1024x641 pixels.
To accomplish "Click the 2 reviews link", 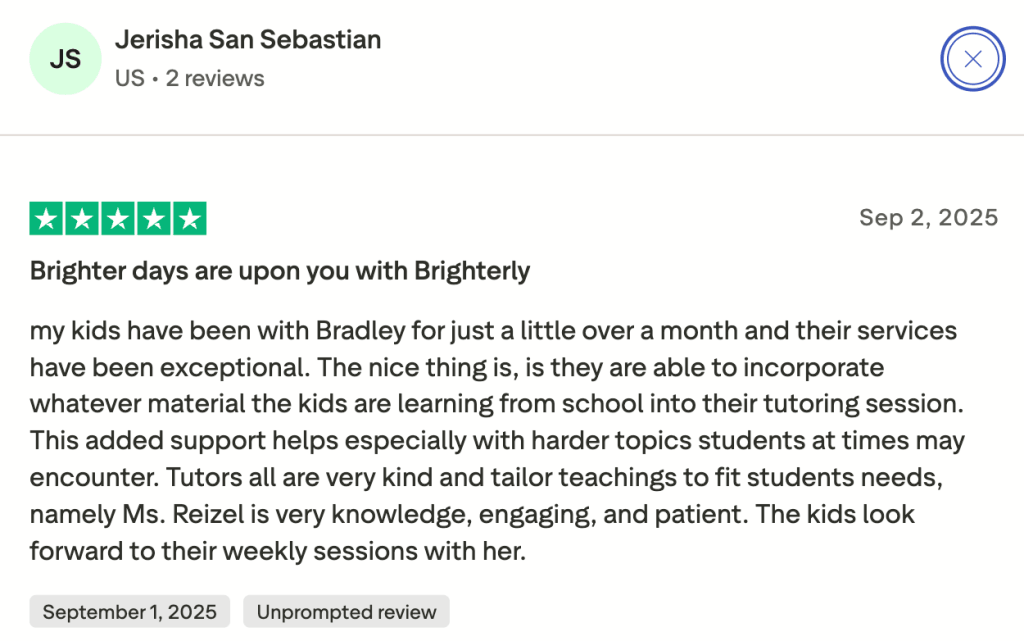I will [x=216, y=78].
